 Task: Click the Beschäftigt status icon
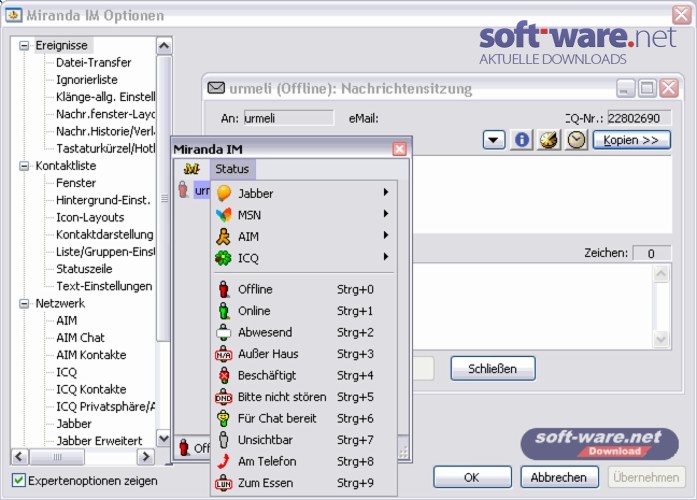[x=224, y=375]
